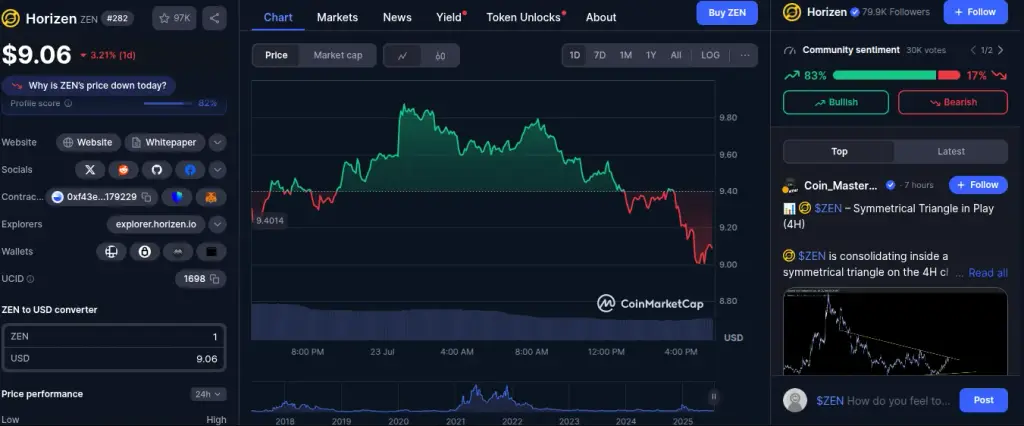Click Coin_Master avatar icon
Screen dimensions: 1024x426
click(x=791, y=186)
